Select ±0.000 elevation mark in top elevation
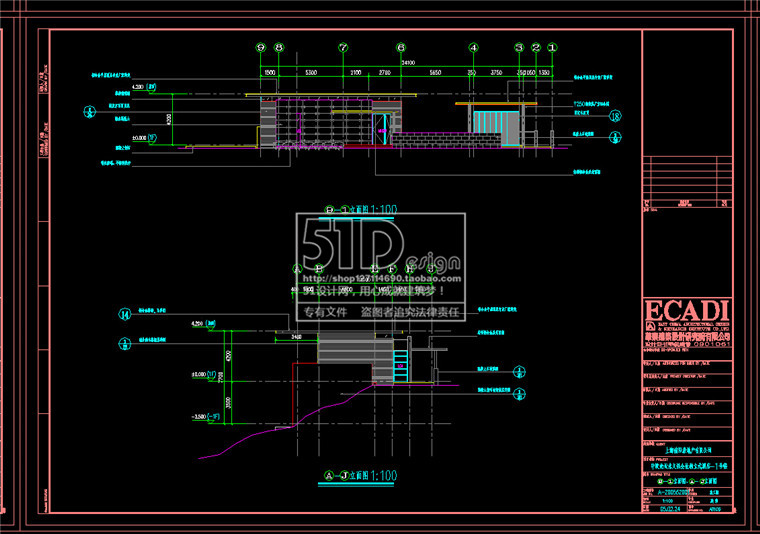760x534 pixels. 144,139
